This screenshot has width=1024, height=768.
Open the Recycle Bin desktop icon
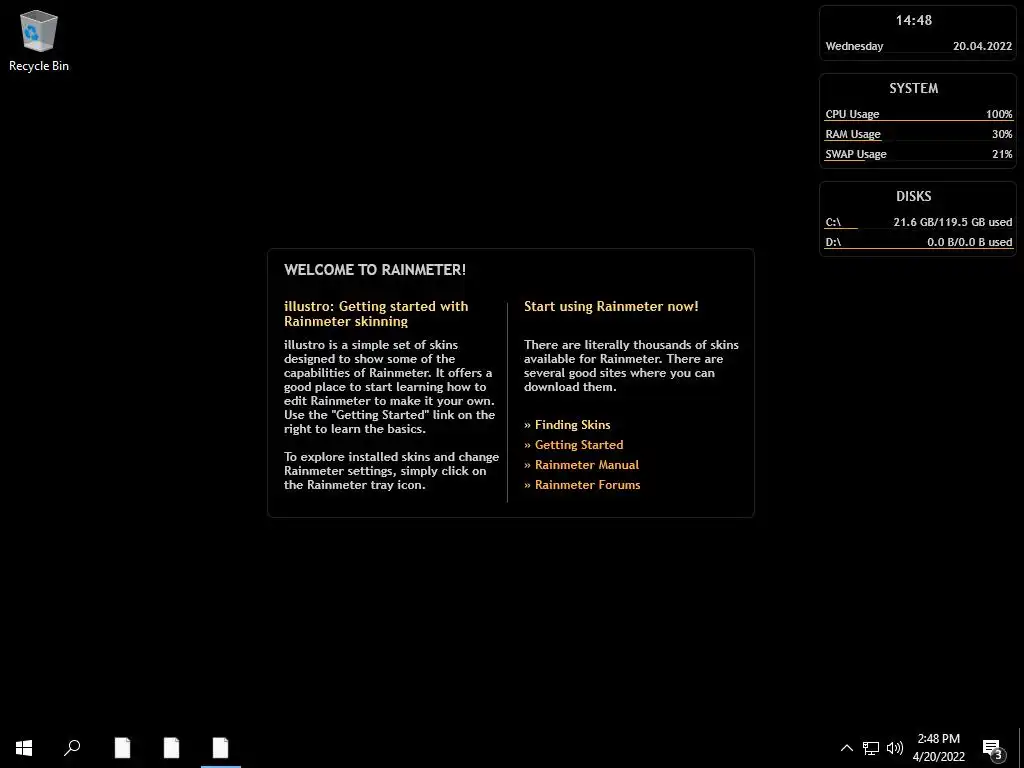tap(39, 40)
